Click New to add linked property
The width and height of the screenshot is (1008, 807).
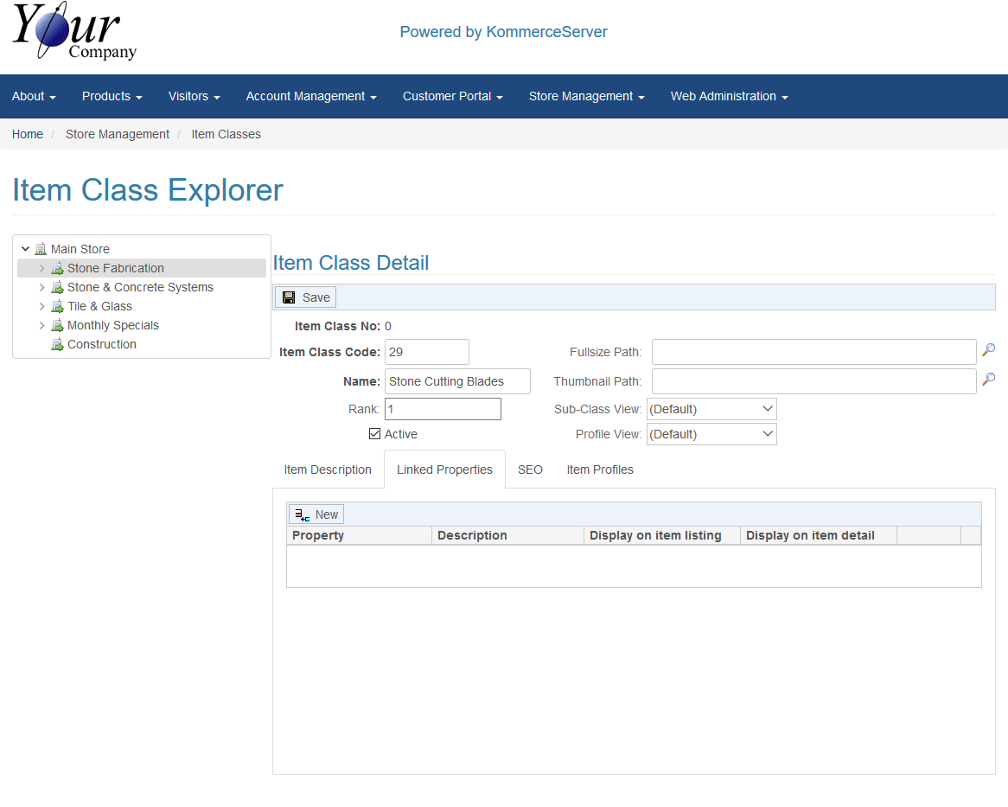tap(316, 514)
